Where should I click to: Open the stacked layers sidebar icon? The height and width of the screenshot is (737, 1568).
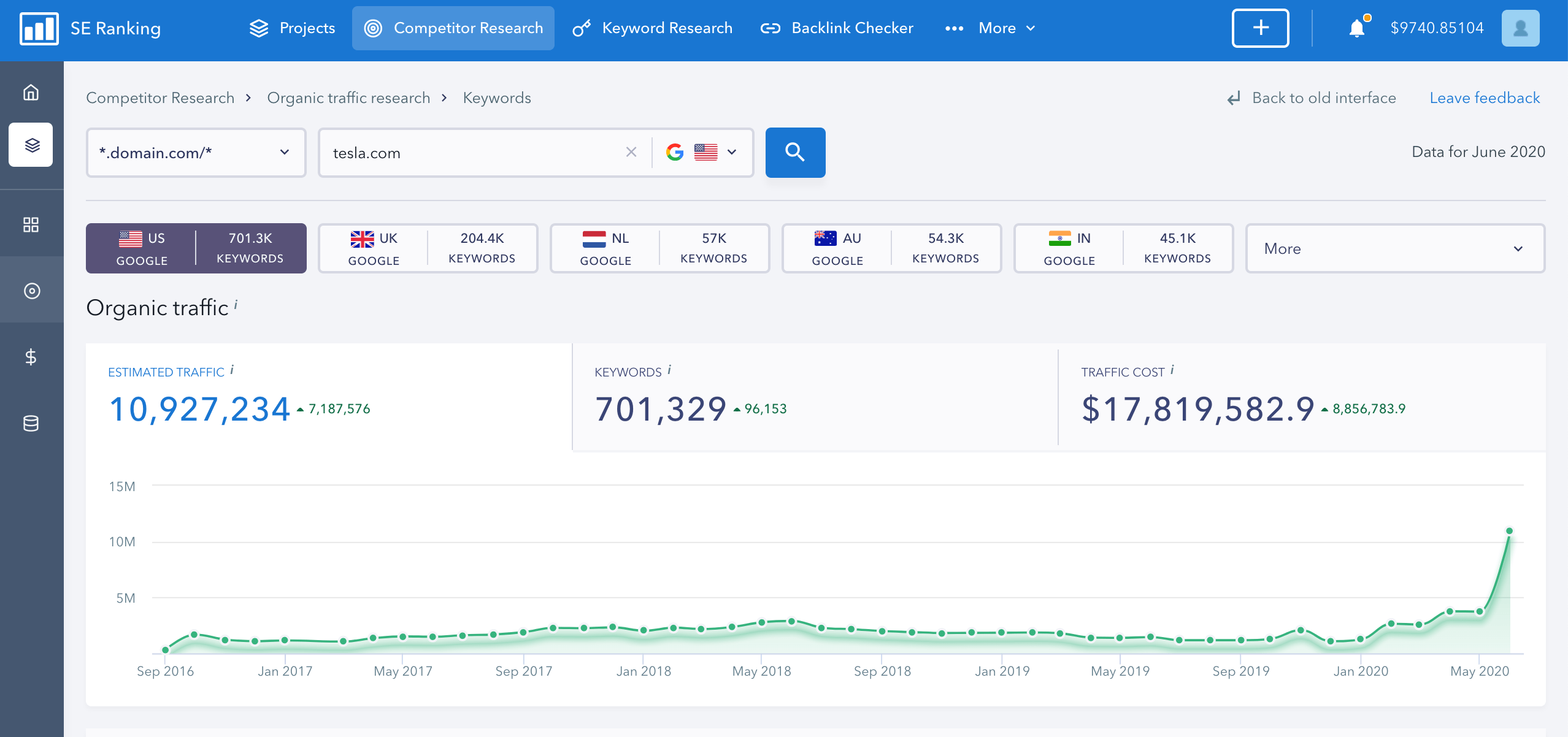pos(31,145)
